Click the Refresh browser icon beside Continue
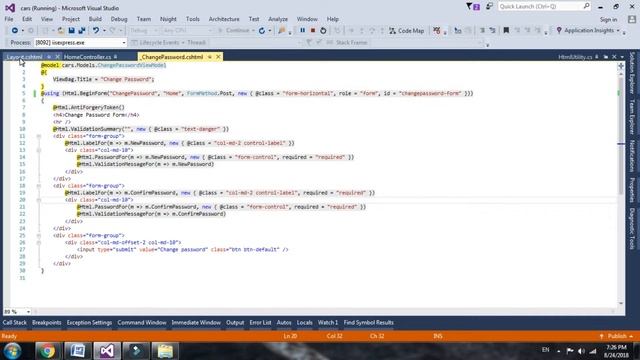Viewport: 640px width, 360px height. 262,31
